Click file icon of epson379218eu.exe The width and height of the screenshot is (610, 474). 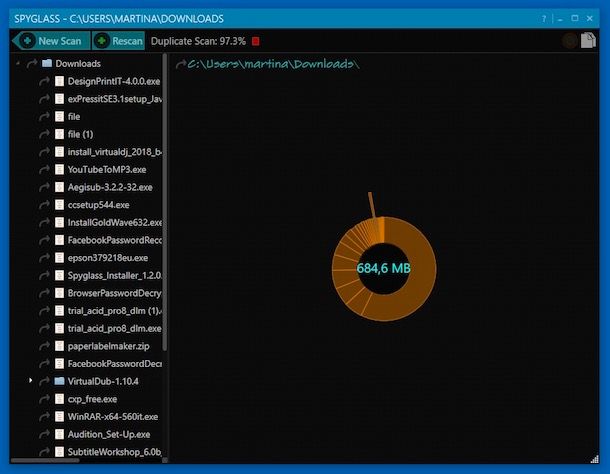59,258
